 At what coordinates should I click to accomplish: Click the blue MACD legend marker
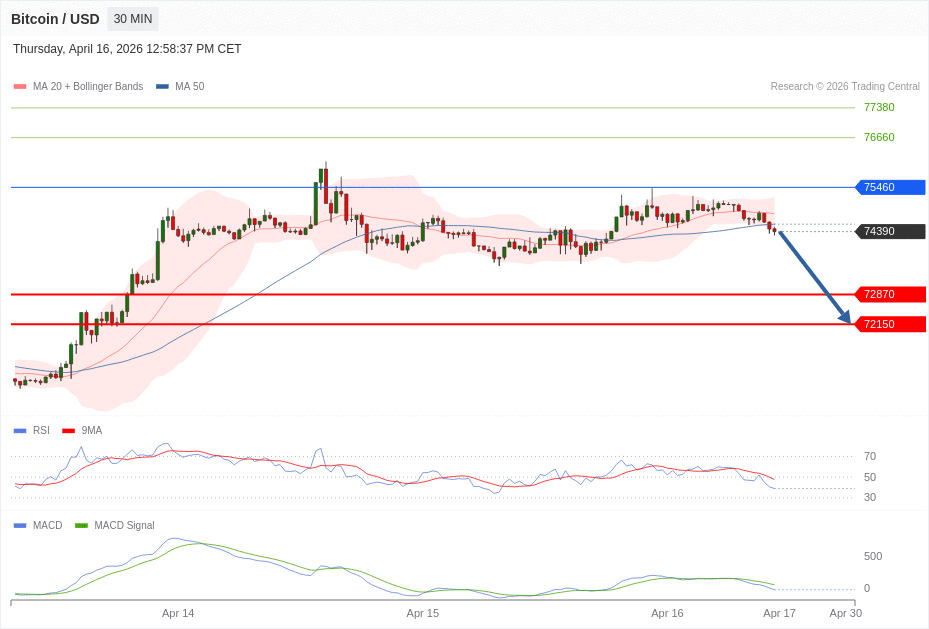[x=20, y=525]
